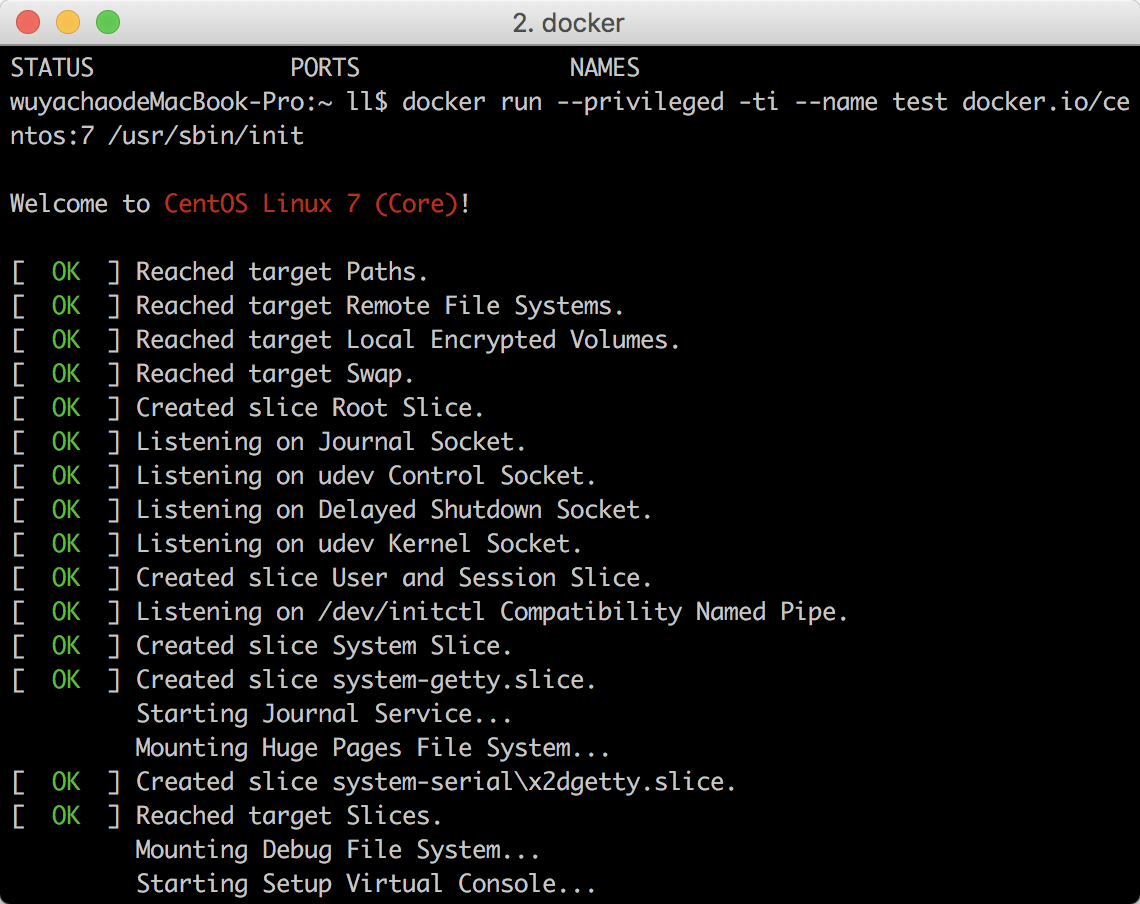Viewport: 1140px width, 904px height.
Task: Click the green OK beside 'Reached target Paths'
Action: [x=66, y=272]
